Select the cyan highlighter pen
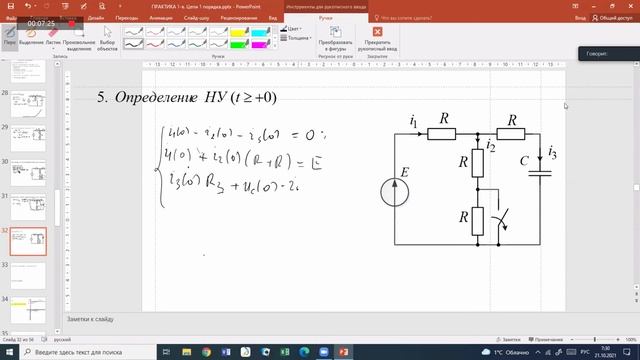This screenshot has height=360, width=640. tap(261, 31)
